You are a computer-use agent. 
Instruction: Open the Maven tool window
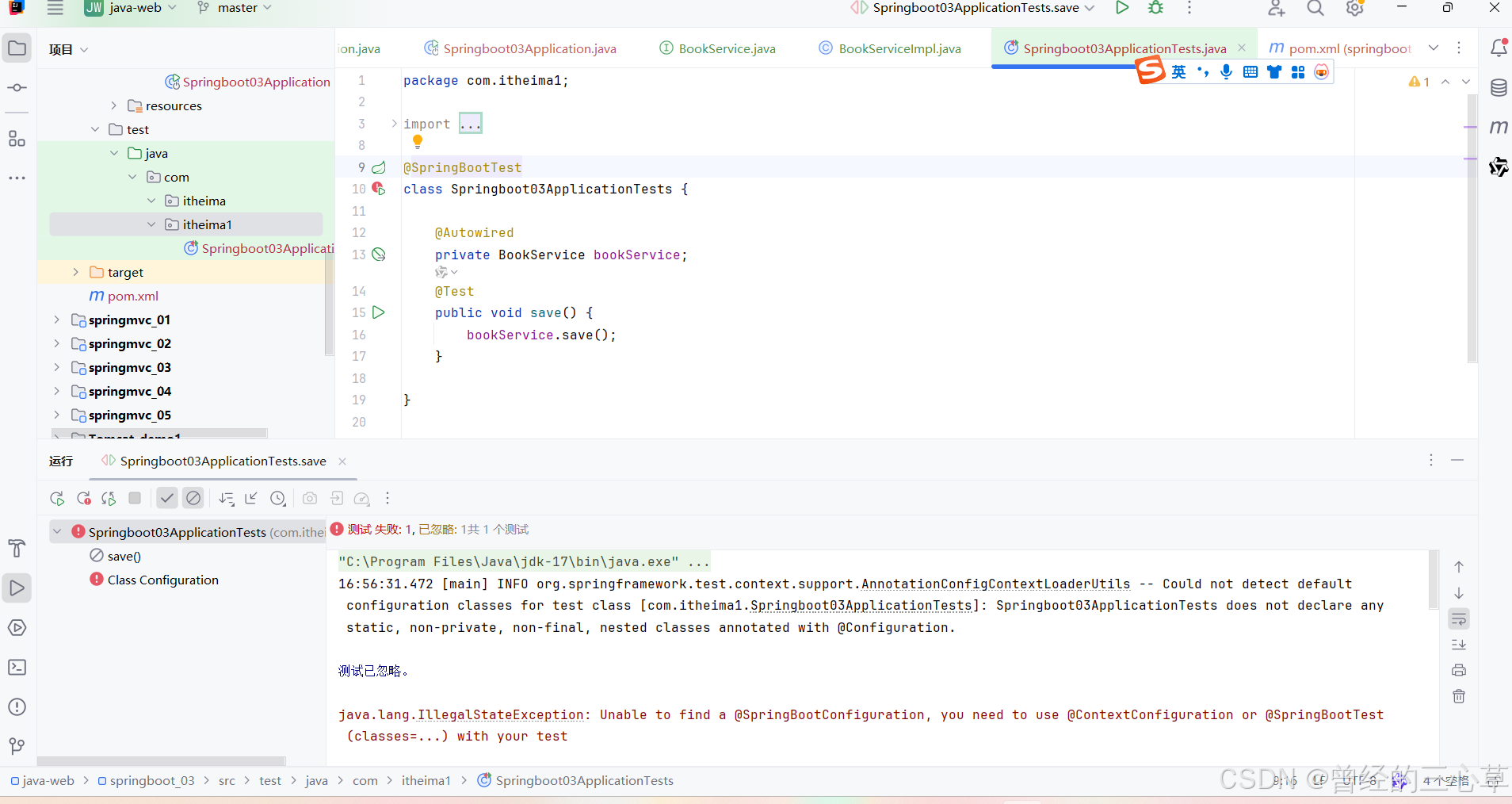click(1499, 127)
